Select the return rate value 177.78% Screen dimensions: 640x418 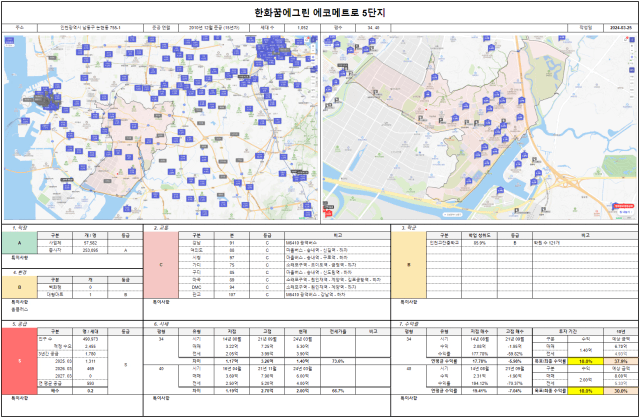(x=479, y=354)
